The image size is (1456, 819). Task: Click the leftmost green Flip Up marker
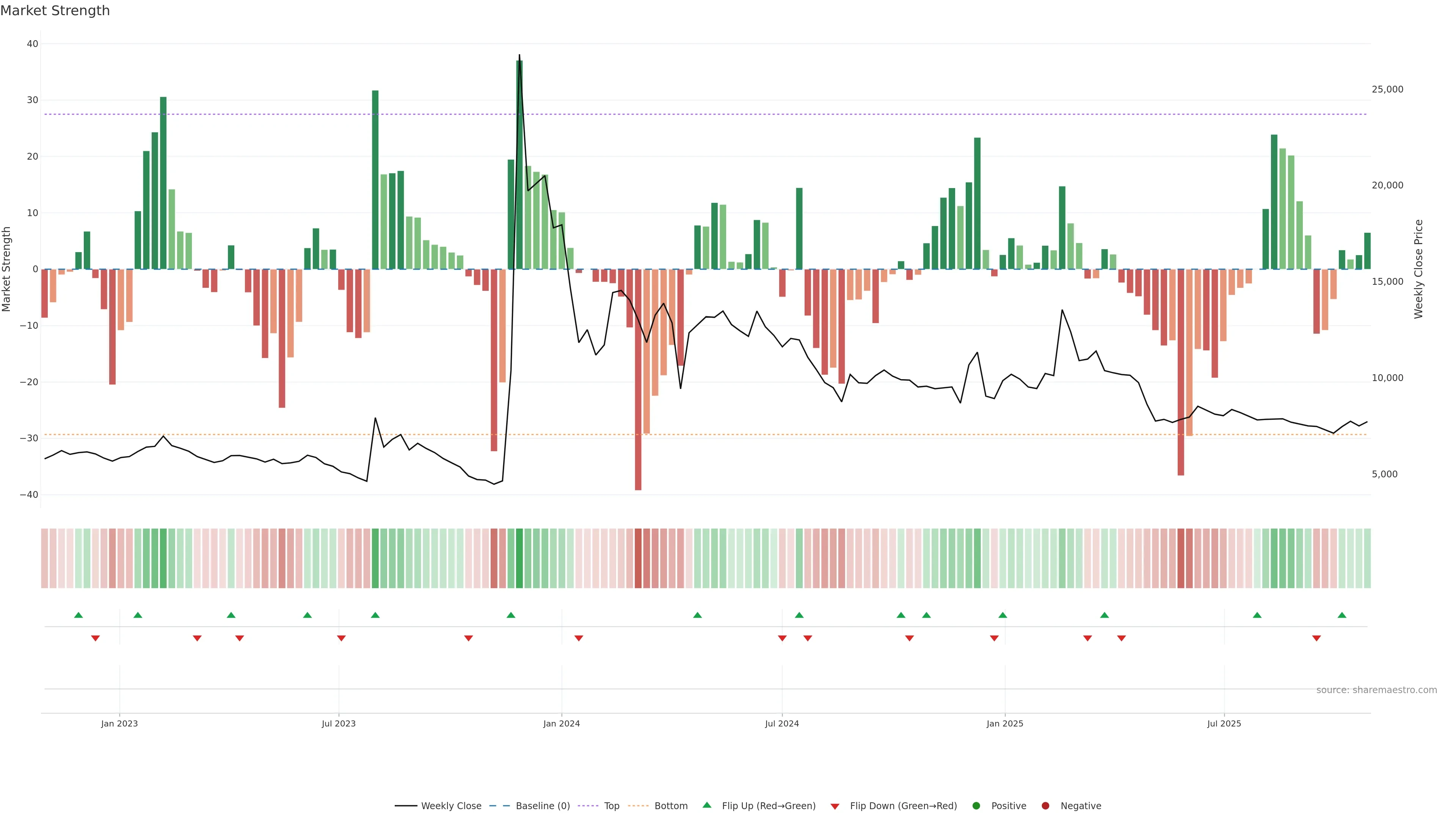(x=78, y=615)
